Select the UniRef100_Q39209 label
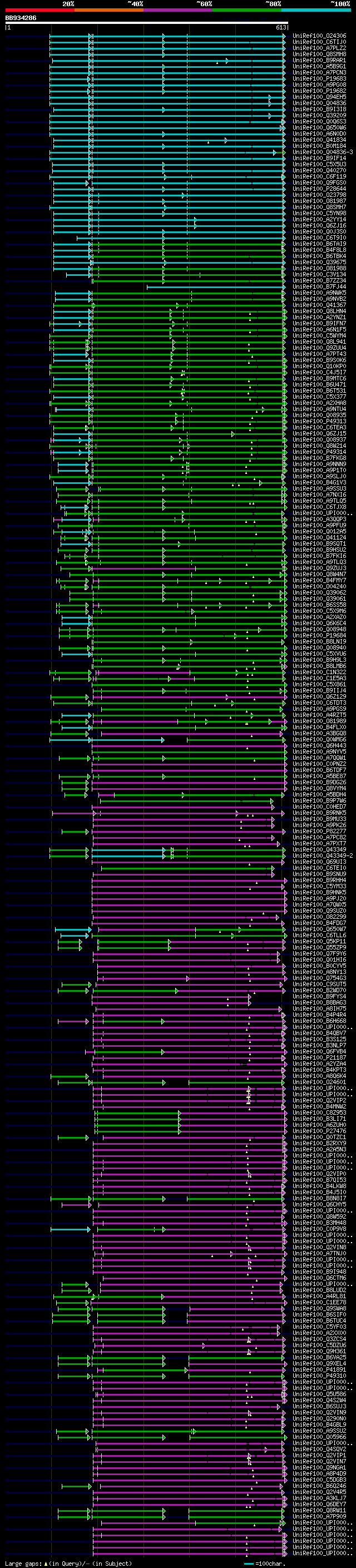 (x=319, y=115)
